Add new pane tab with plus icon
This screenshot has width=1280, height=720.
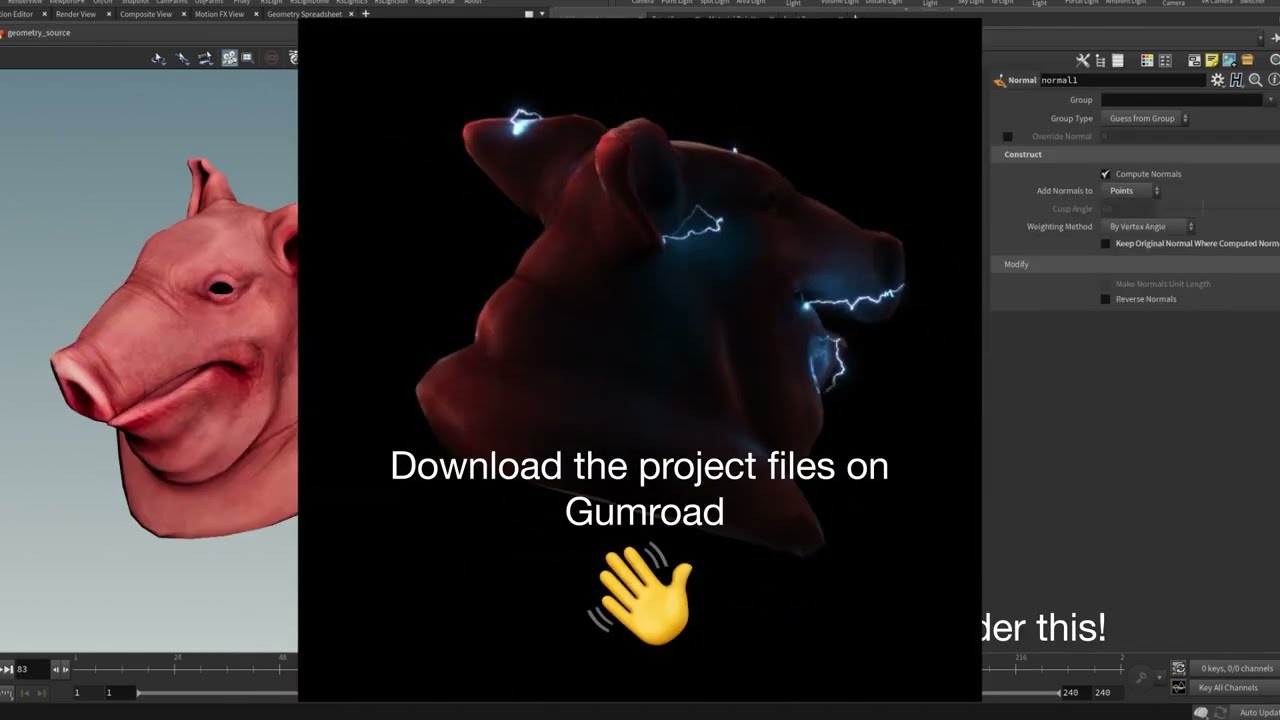pos(365,14)
